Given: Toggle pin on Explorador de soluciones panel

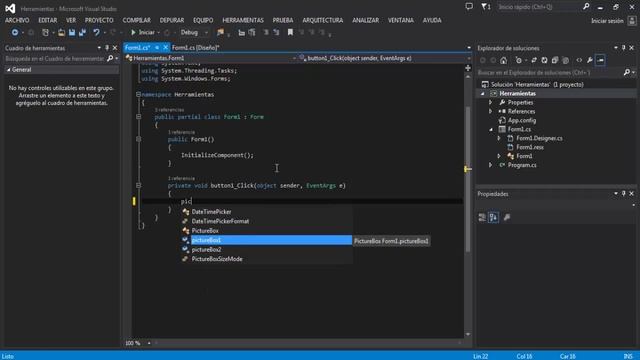Looking at the screenshot, I should click(624, 48).
